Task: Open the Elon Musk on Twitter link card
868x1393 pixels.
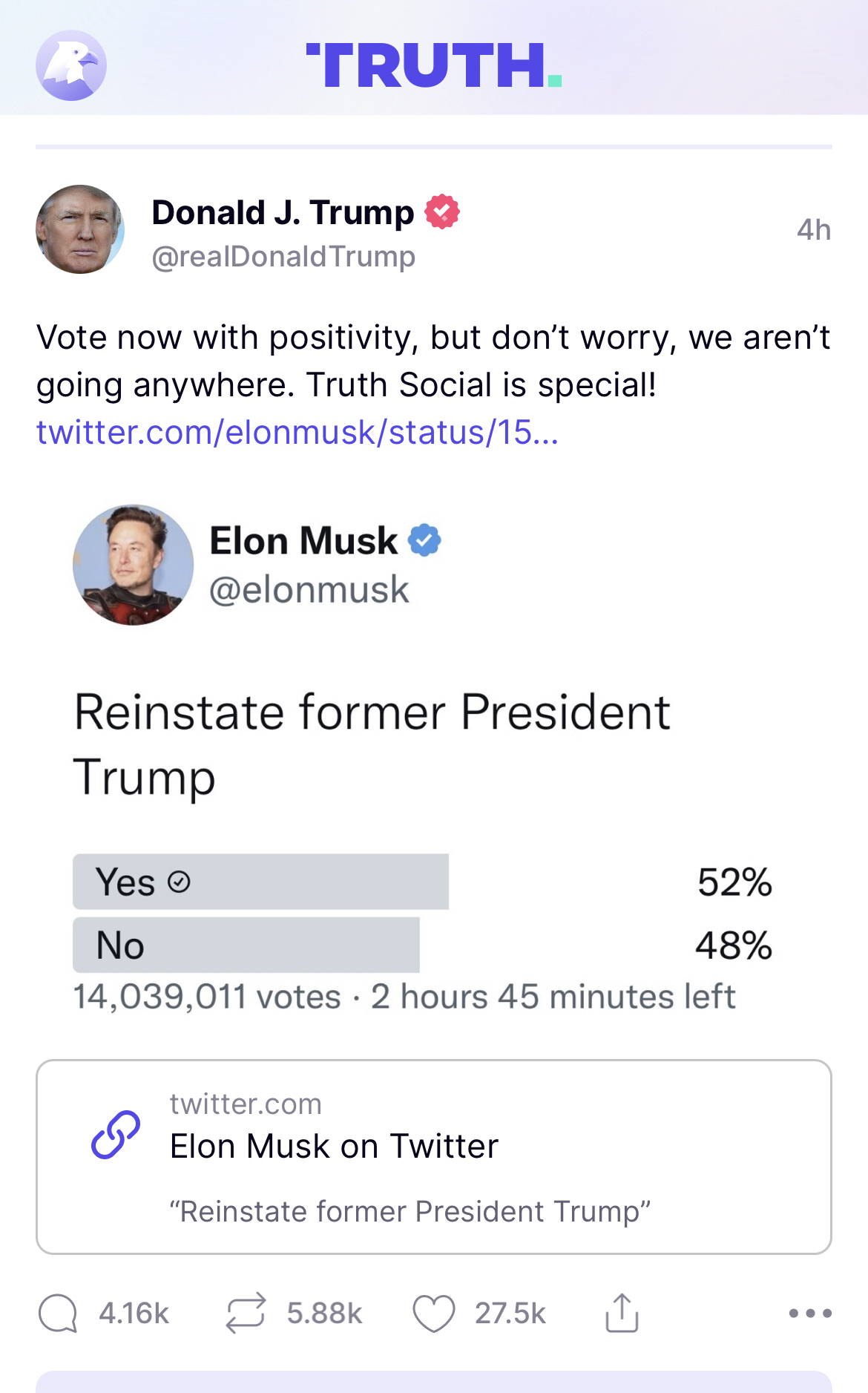Action: (x=434, y=1156)
